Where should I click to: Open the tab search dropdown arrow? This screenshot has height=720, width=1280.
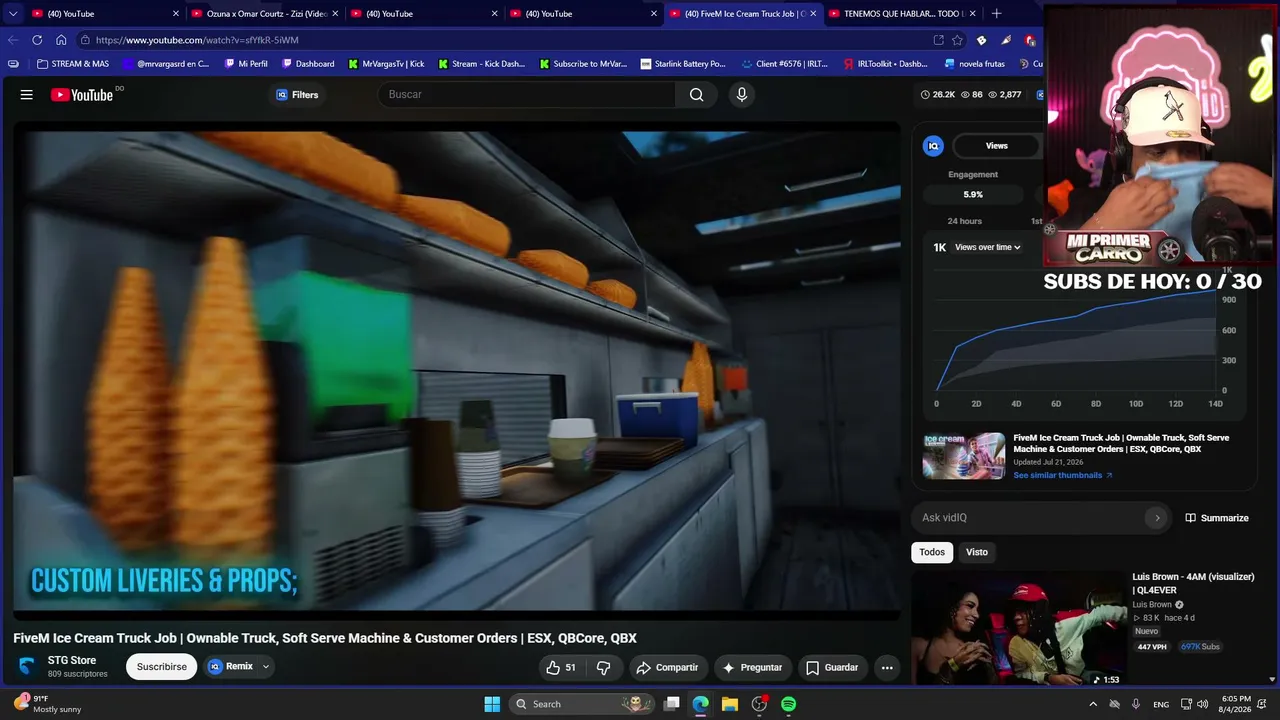[12, 14]
